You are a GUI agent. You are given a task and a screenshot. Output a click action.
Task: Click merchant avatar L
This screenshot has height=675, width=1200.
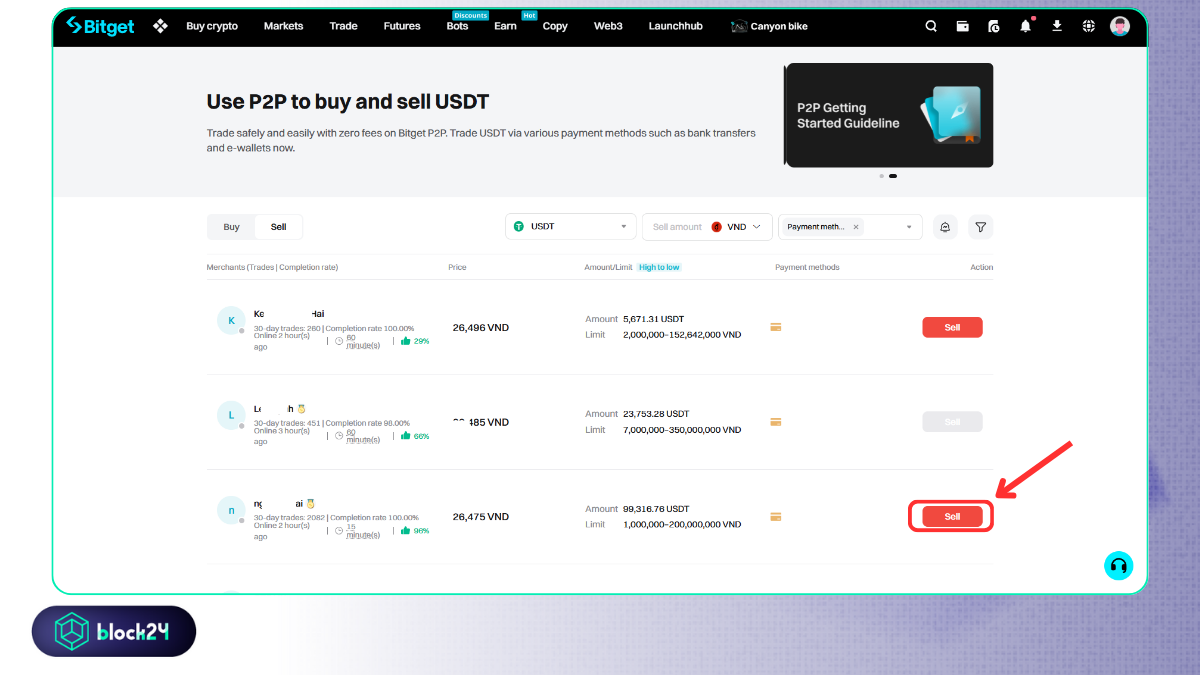coord(231,415)
